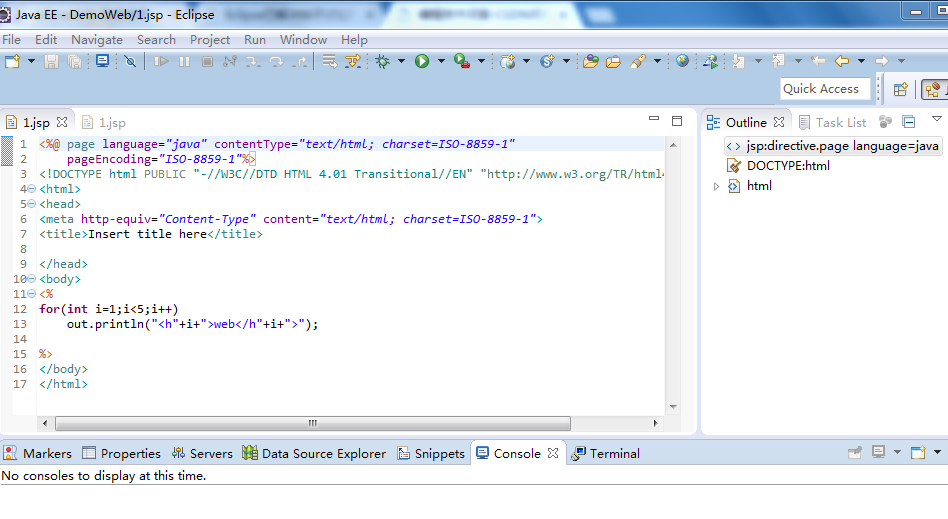Open the Back history dropdown arrow
The width and height of the screenshot is (948, 519).
coord(861,61)
